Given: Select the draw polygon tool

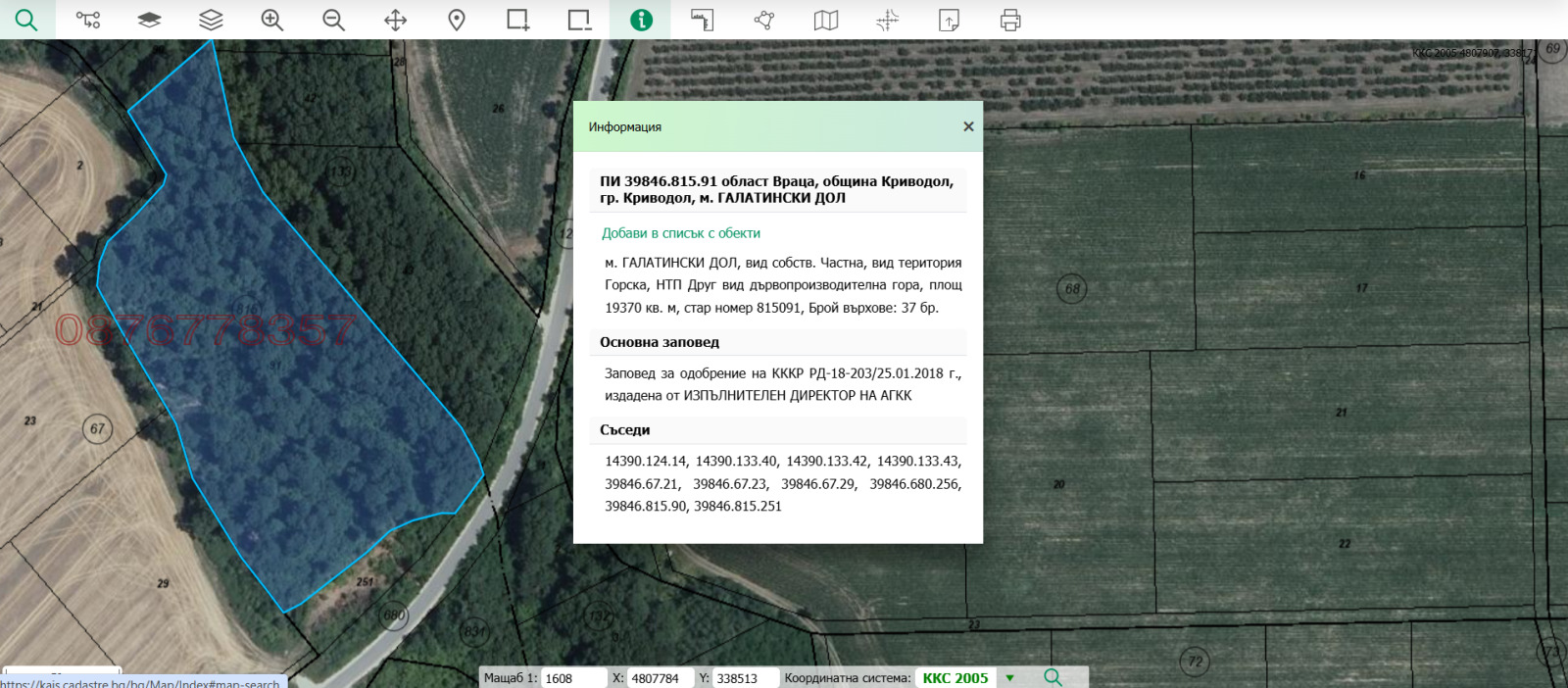Looking at the screenshot, I should coord(764,20).
